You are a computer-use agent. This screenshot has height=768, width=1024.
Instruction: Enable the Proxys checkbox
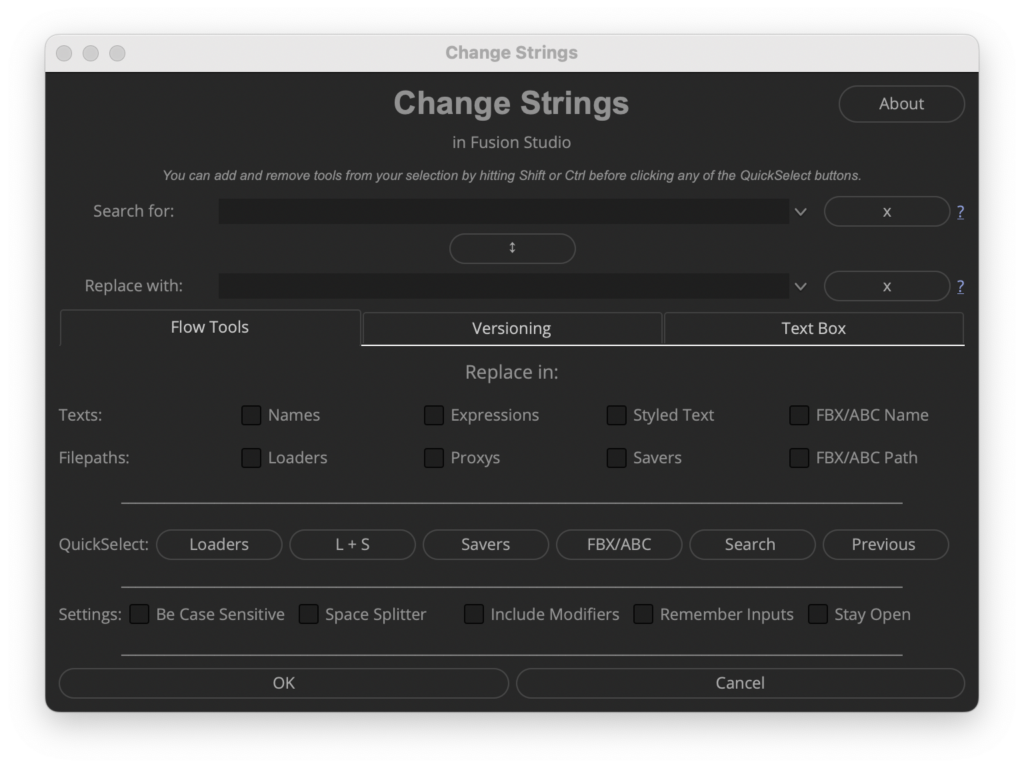click(434, 458)
